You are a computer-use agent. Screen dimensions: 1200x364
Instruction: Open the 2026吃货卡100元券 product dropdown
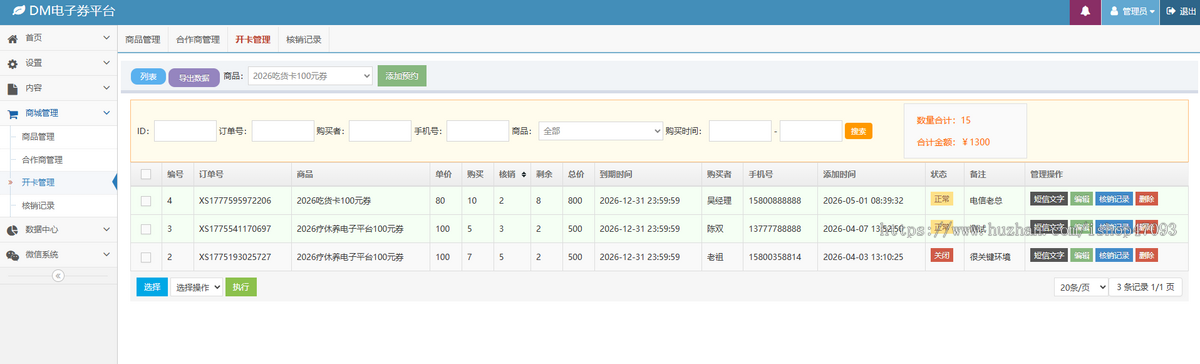point(310,75)
